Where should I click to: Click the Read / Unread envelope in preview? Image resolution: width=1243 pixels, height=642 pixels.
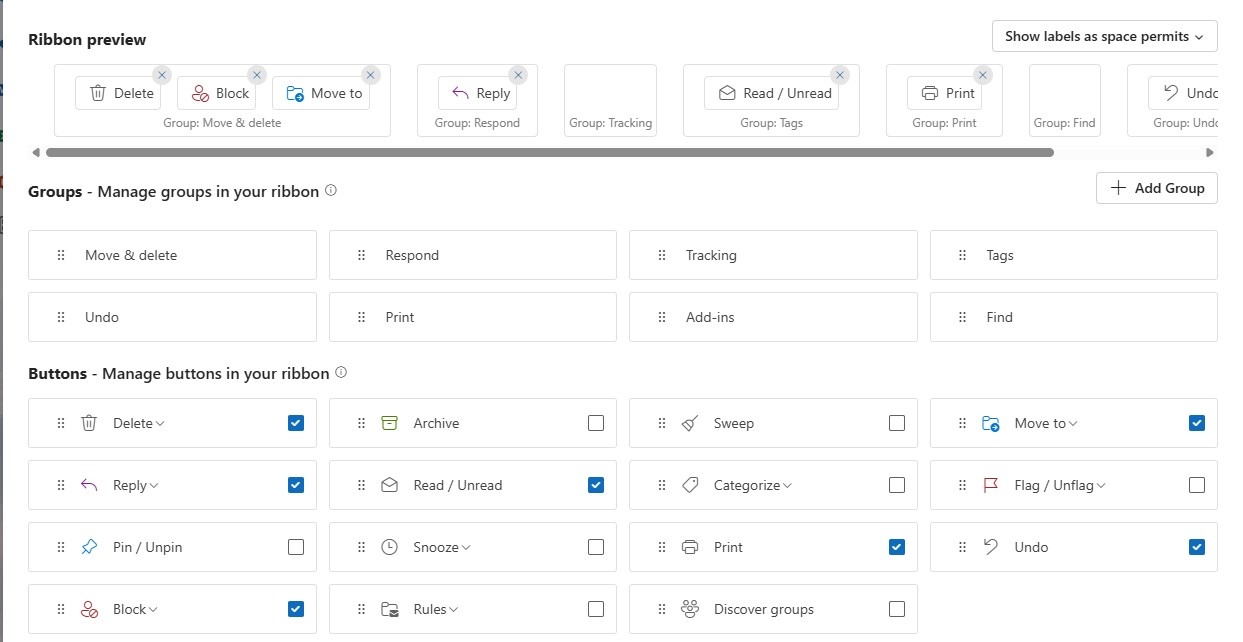tap(727, 93)
